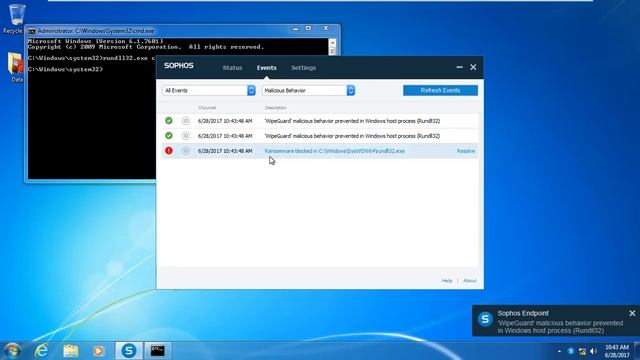
Task: Minimize the Sophos window
Action: (460, 67)
